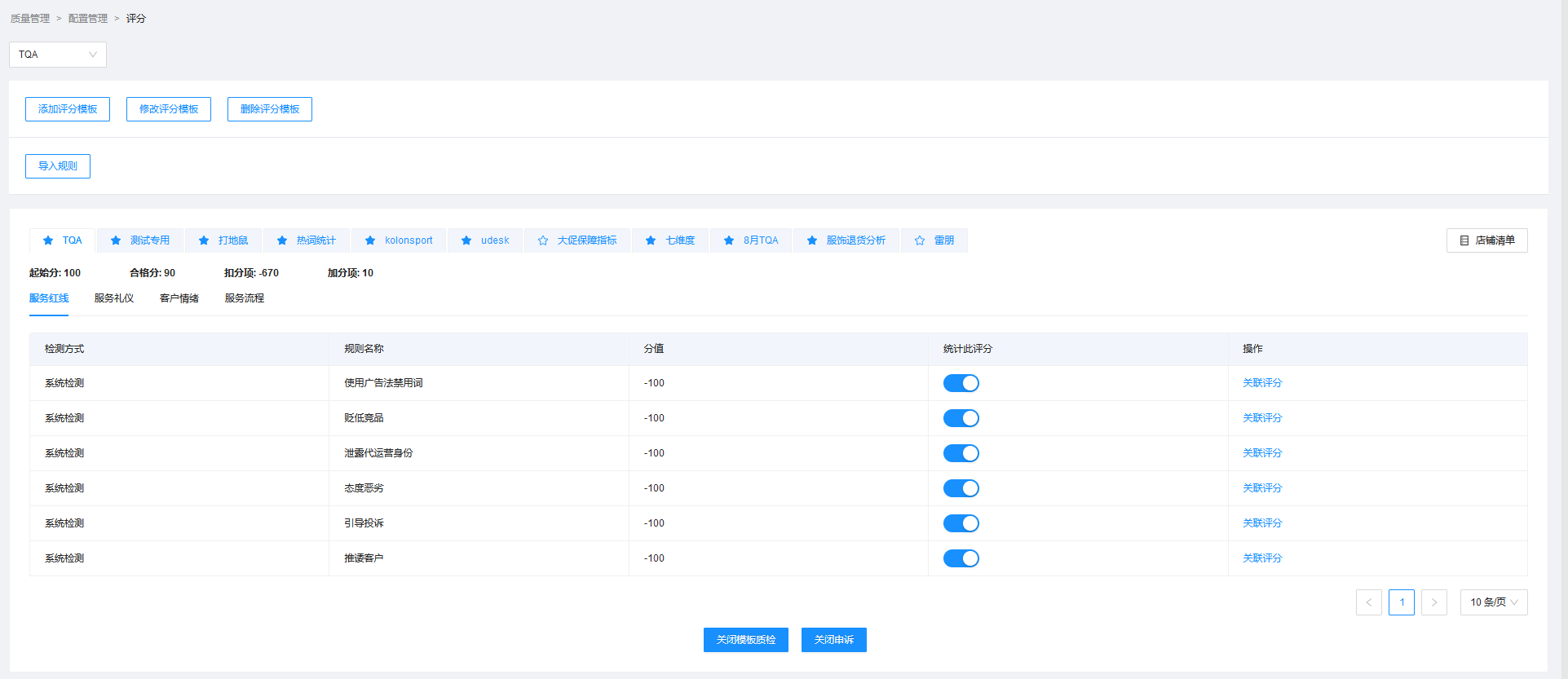This screenshot has height=679, width=1568.
Task: Click 添加评分模板 button
Action: [x=68, y=109]
